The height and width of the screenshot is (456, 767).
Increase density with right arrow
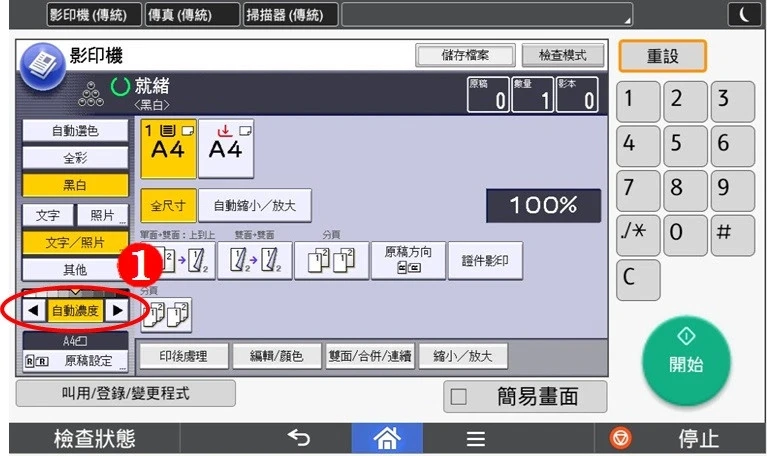point(117,310)
